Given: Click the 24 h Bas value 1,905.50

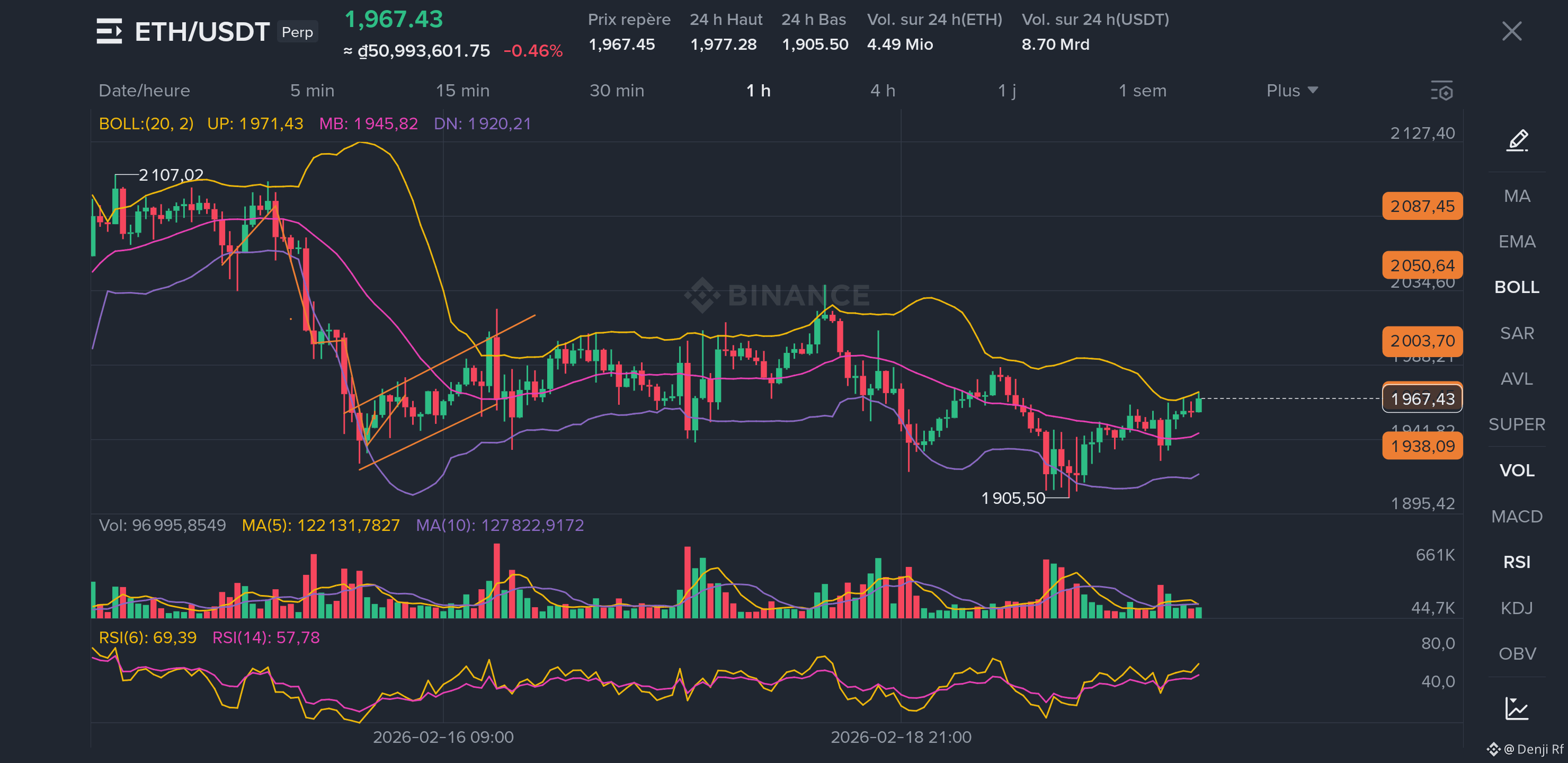Looking at the screenshot, I should pyautogui.click(x=814, y=45).
